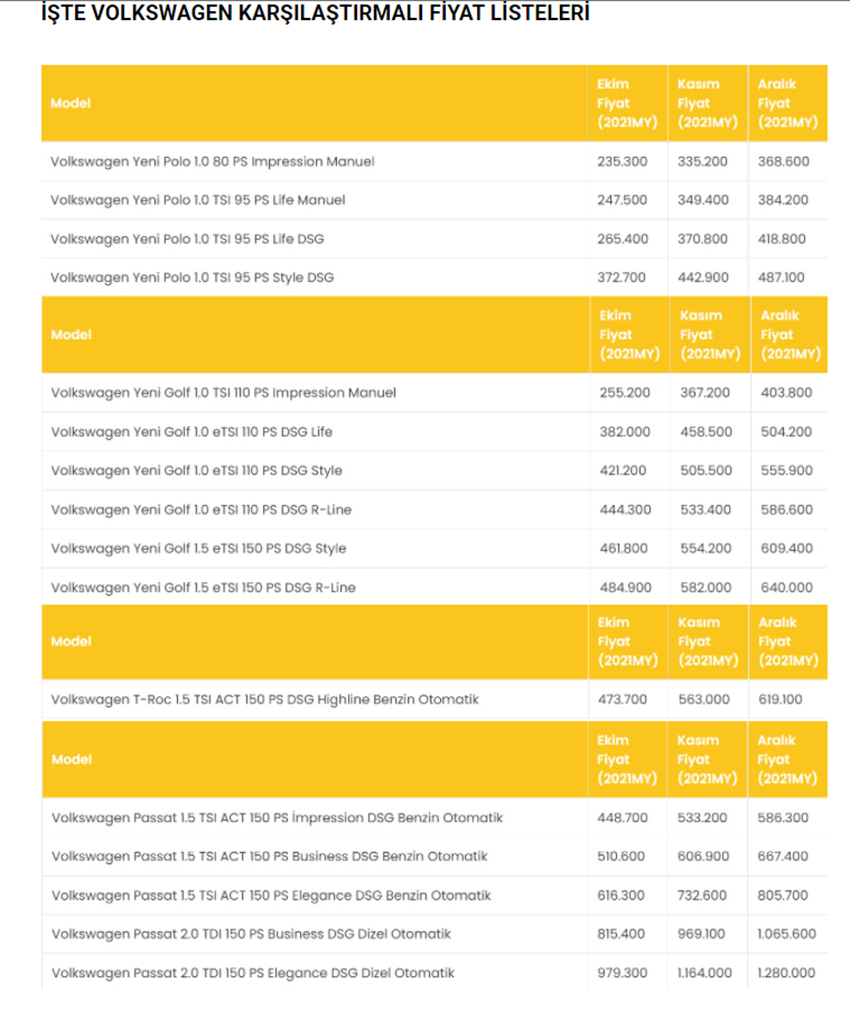The height and width of the screenshot is (1020, 850).
Task: Select T-Roc Aralık price 619.100
Action: click(x=780, y=699)
